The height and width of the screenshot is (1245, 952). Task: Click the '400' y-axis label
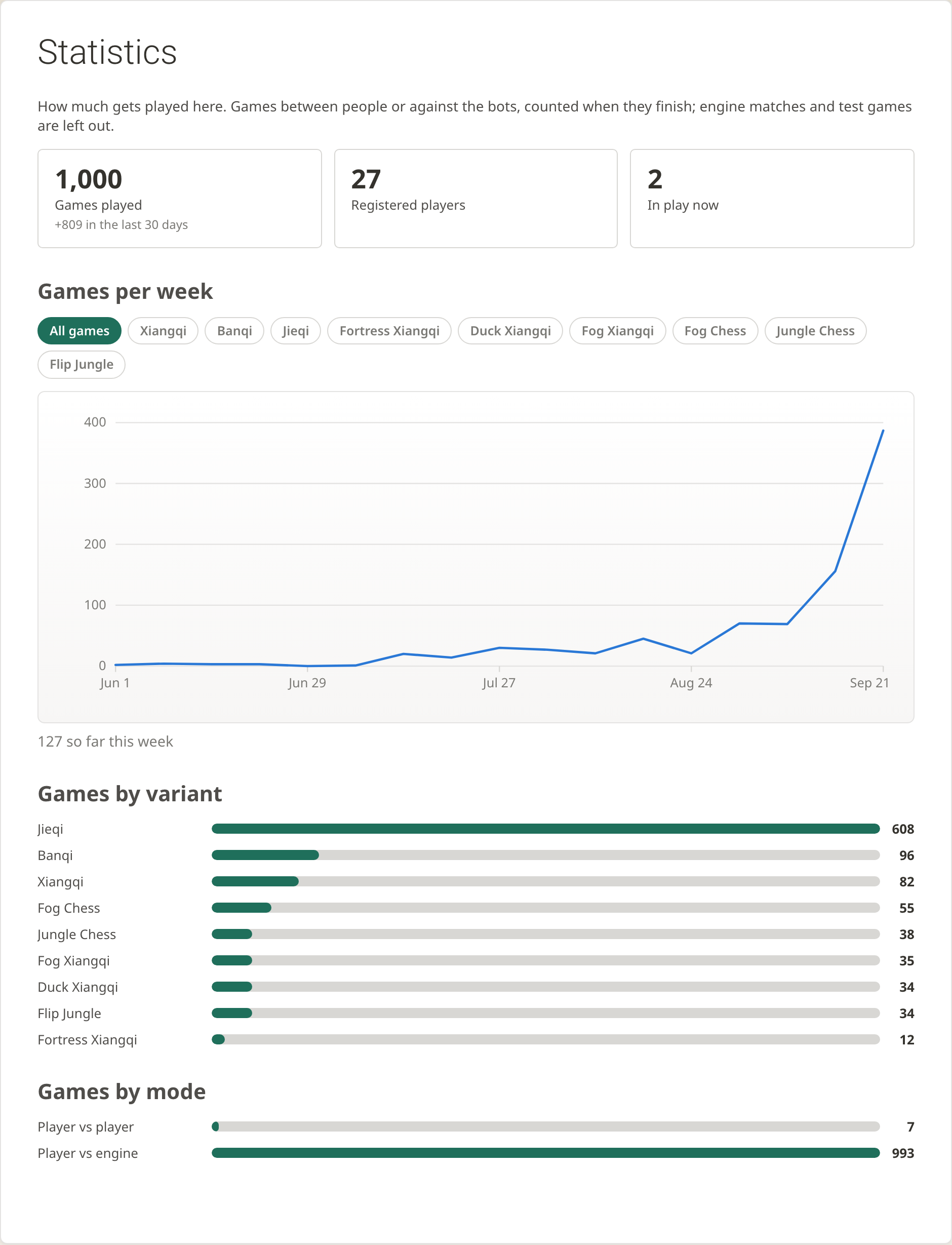(x=95, y=422)
